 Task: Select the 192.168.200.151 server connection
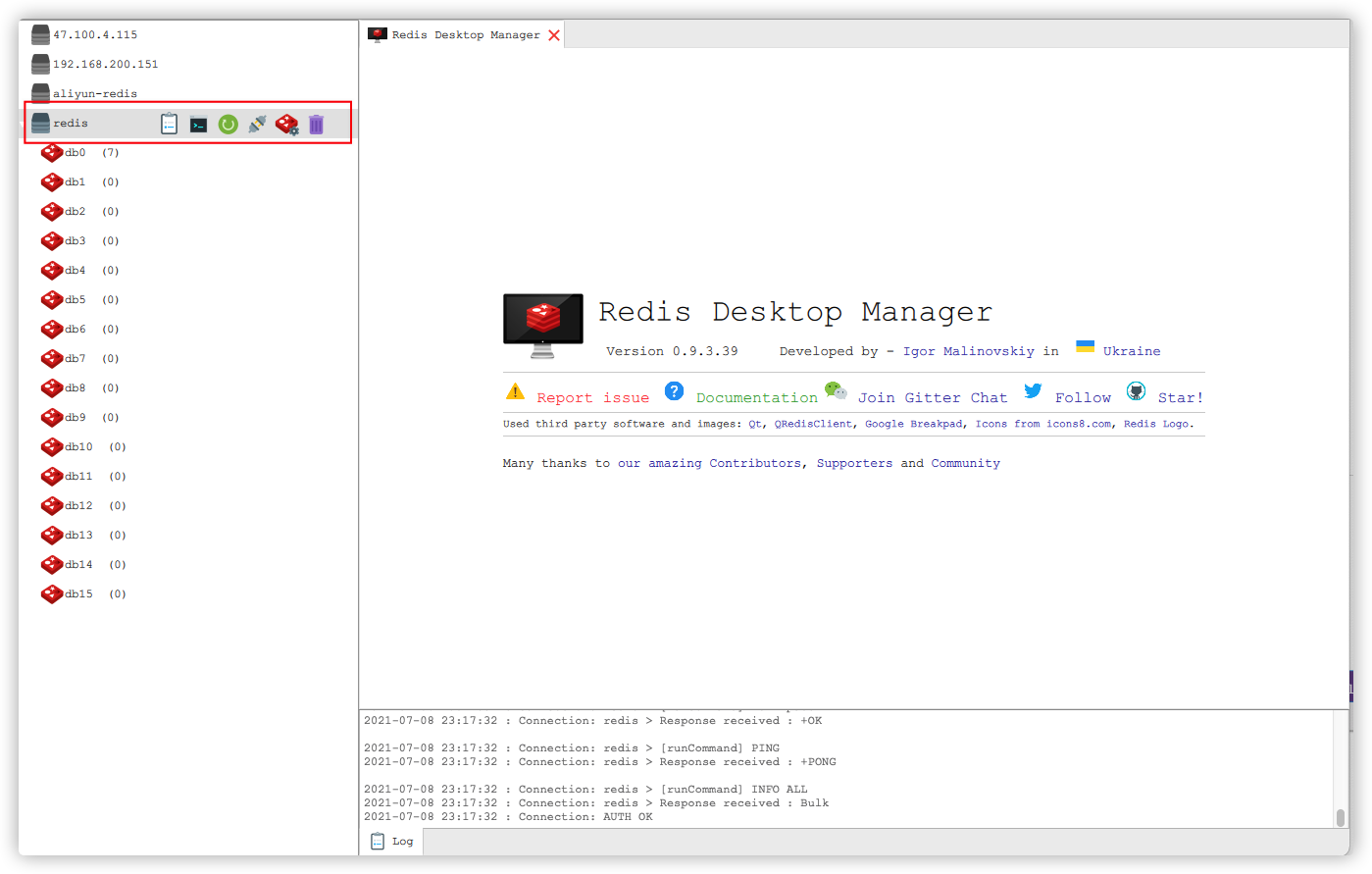(94, 65)
